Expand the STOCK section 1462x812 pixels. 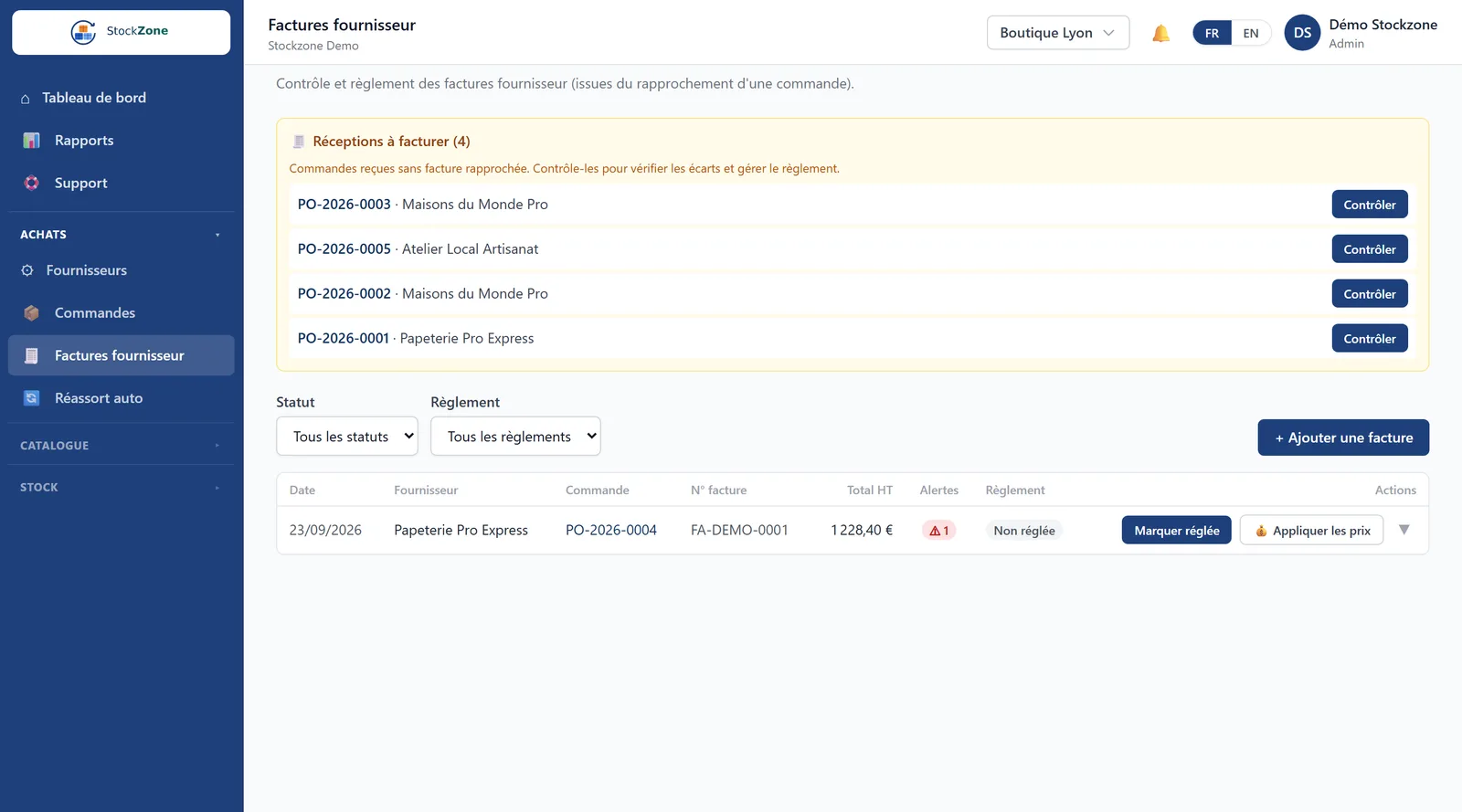pos(121,488)
